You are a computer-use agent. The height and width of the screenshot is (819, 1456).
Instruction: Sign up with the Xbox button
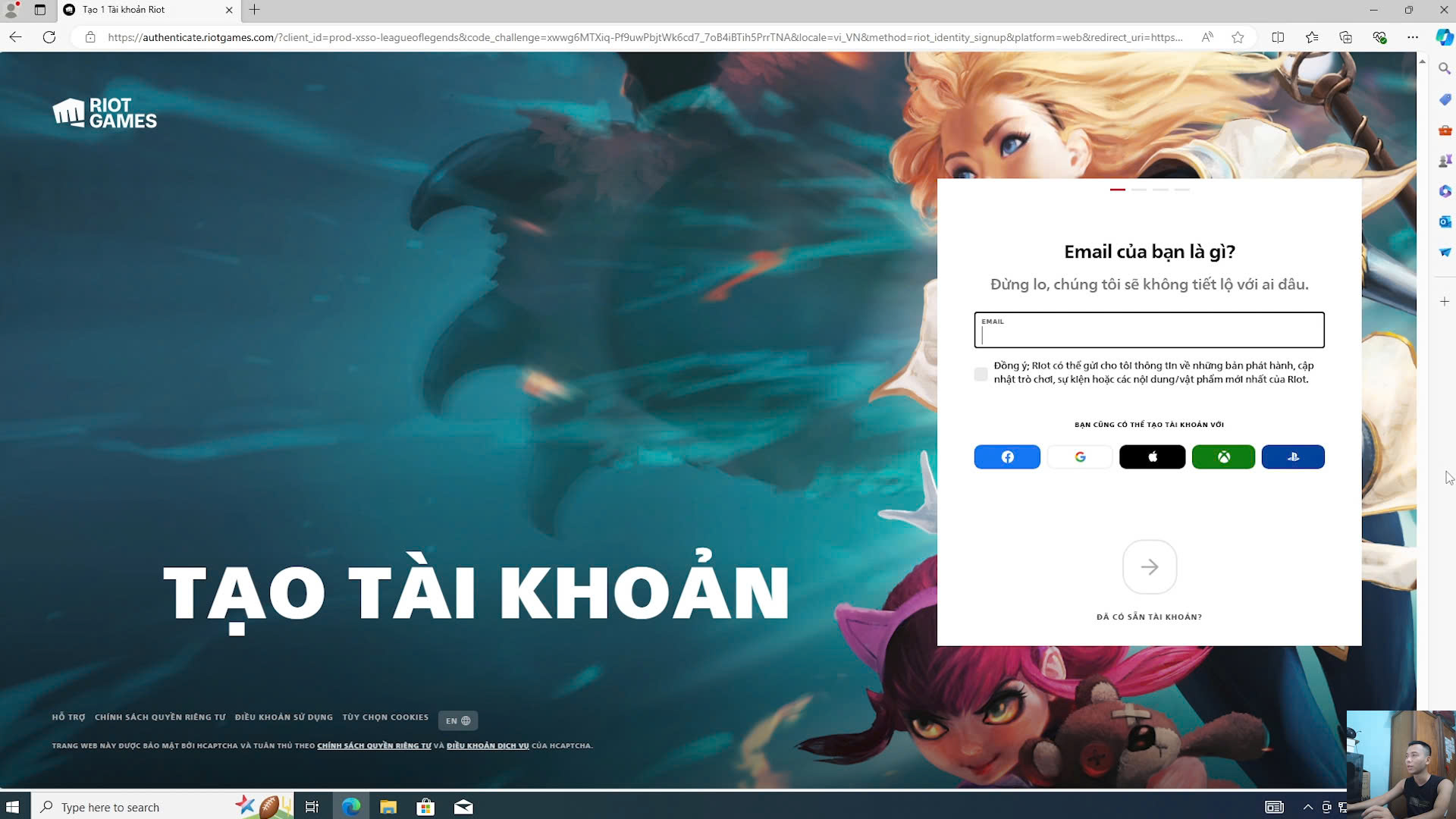1223,457
